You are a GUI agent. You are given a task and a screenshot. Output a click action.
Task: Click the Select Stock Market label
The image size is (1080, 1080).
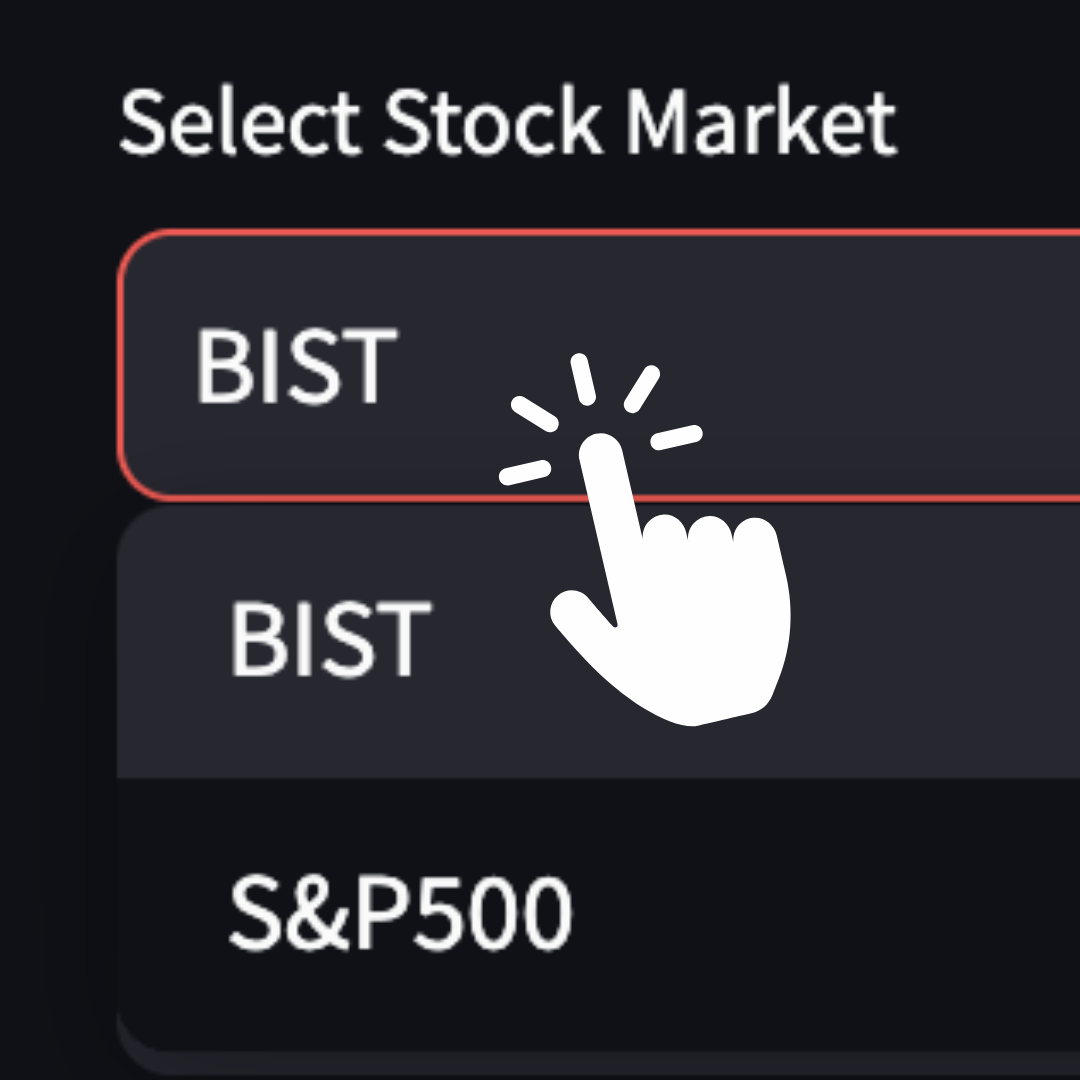(x=508, y=123)
